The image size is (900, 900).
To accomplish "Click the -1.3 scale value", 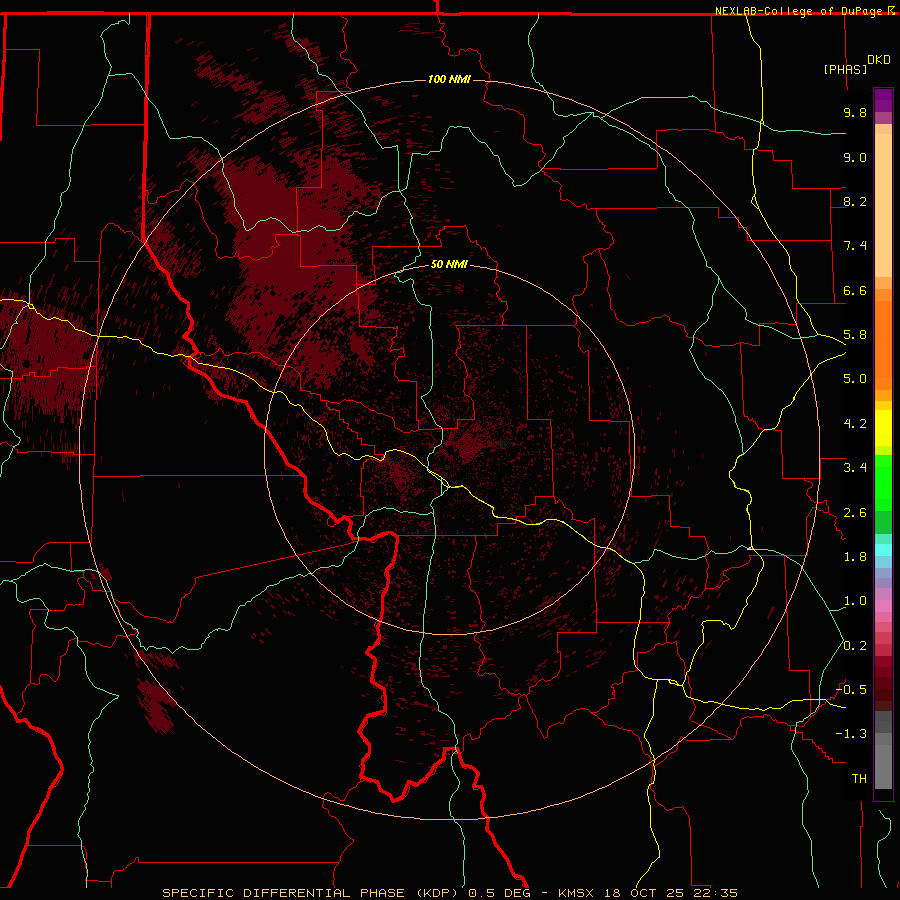I will point(852,734).
